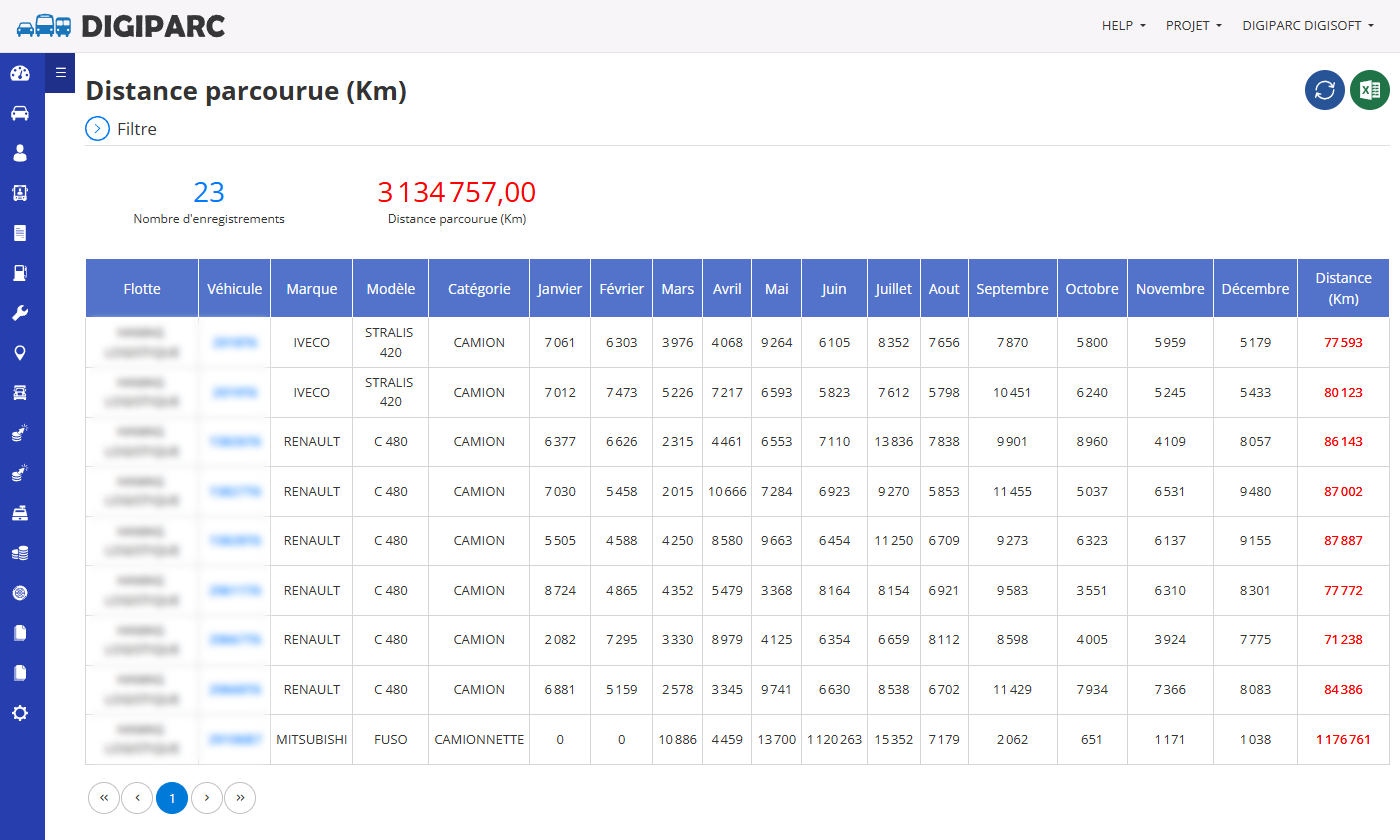Click the round wheel sidebar icon

pos(20,592)
